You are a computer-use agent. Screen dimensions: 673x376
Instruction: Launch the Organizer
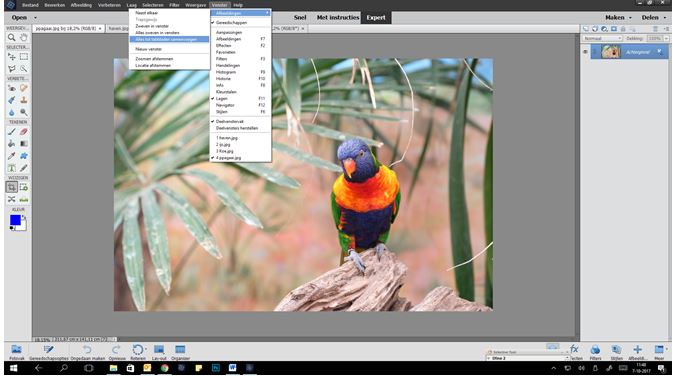click(180, 352)
